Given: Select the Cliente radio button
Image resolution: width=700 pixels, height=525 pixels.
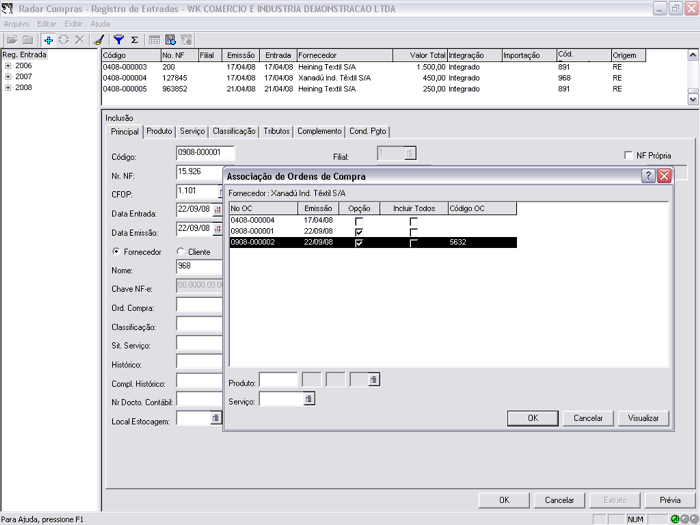Looking at the screenshot, I should tap(180, 252).
